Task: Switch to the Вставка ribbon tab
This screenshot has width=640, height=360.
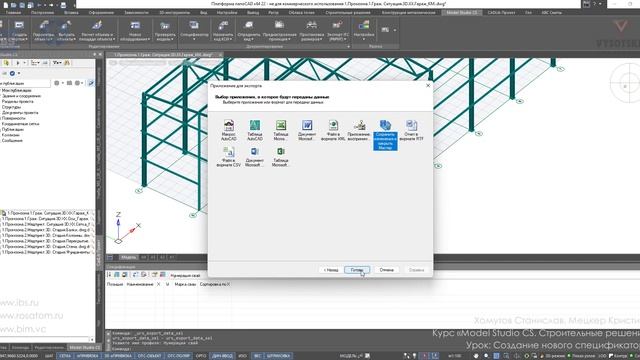Action: (71, 13)
